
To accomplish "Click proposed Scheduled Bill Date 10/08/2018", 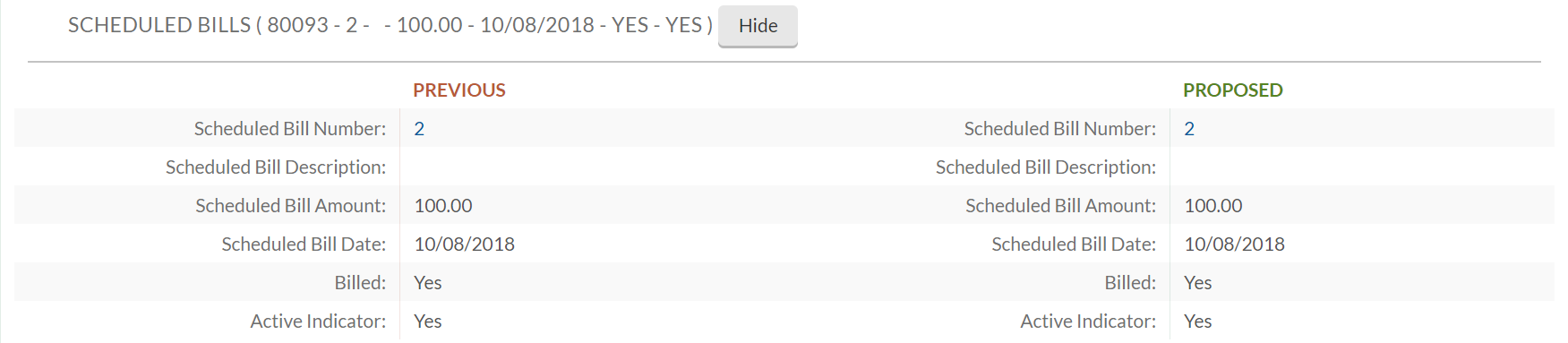I will (1235, 244).
